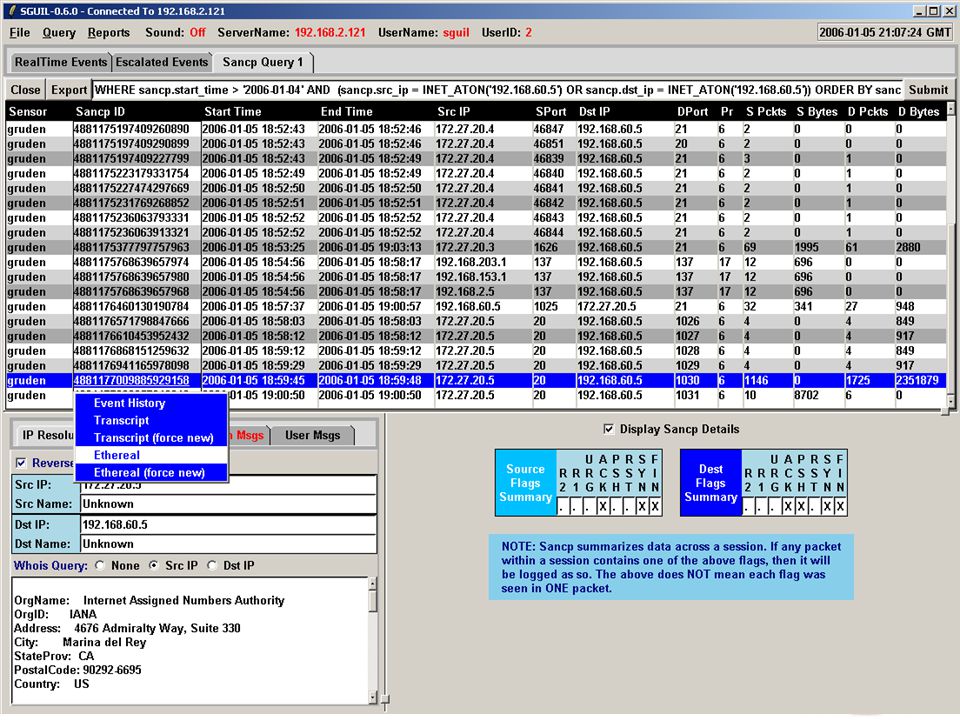This screenshot has width=960, height=720.
Task: Click the SGUIL feather icon in title bar
Action: coord(11,10)
